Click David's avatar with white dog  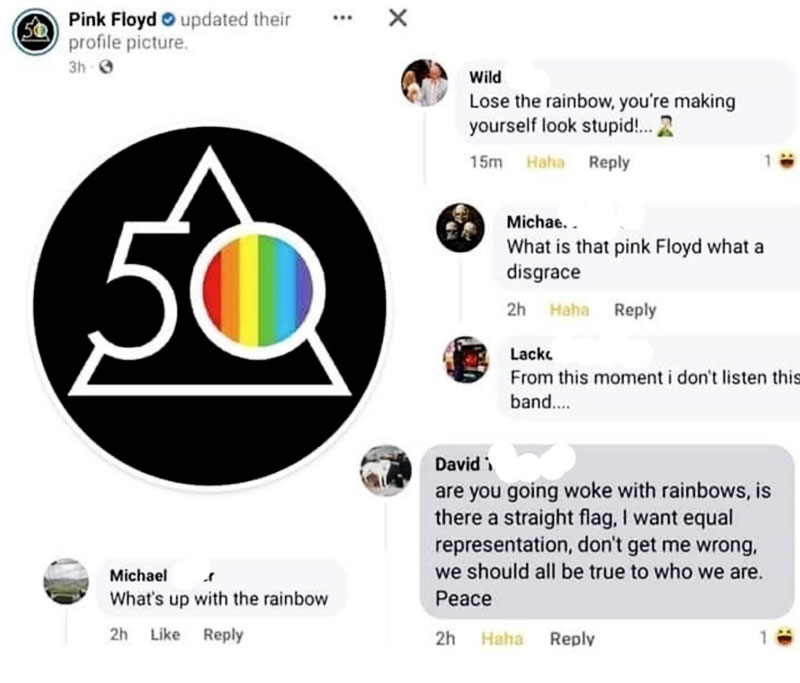pos(385,469)
